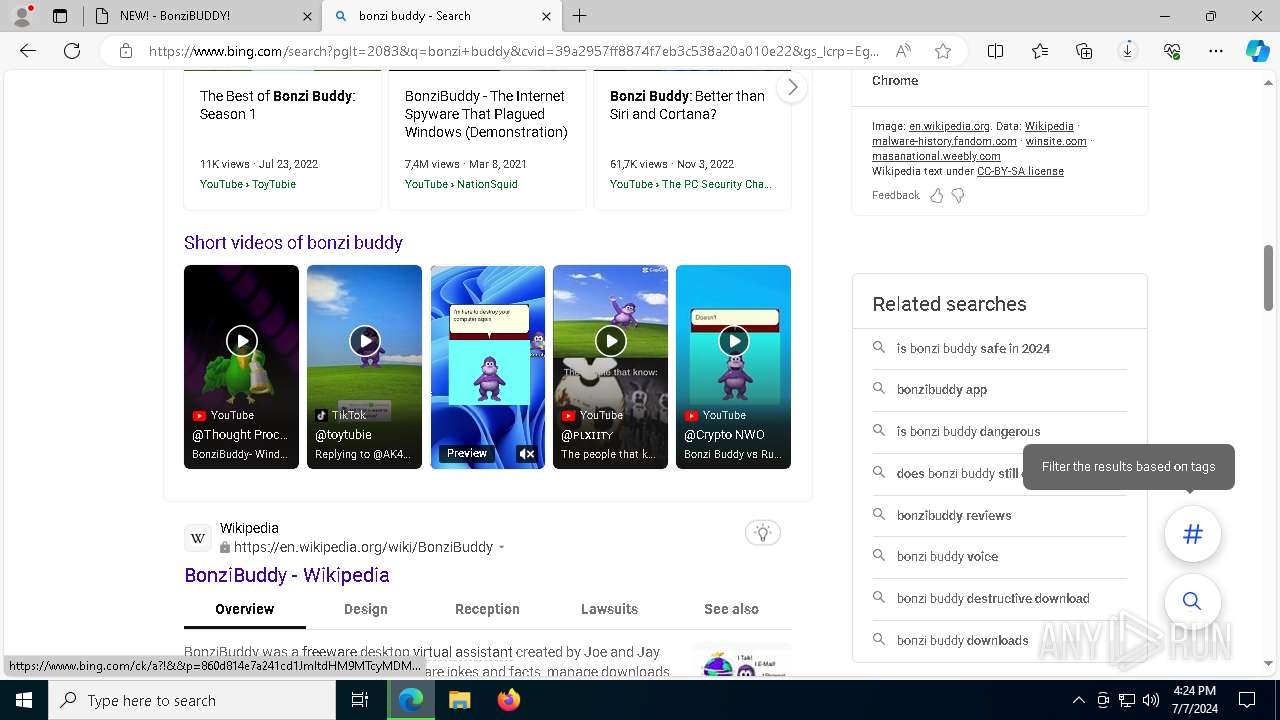1280x720 pixels.
Task: View site information lock icon
Action: (125, 51)
